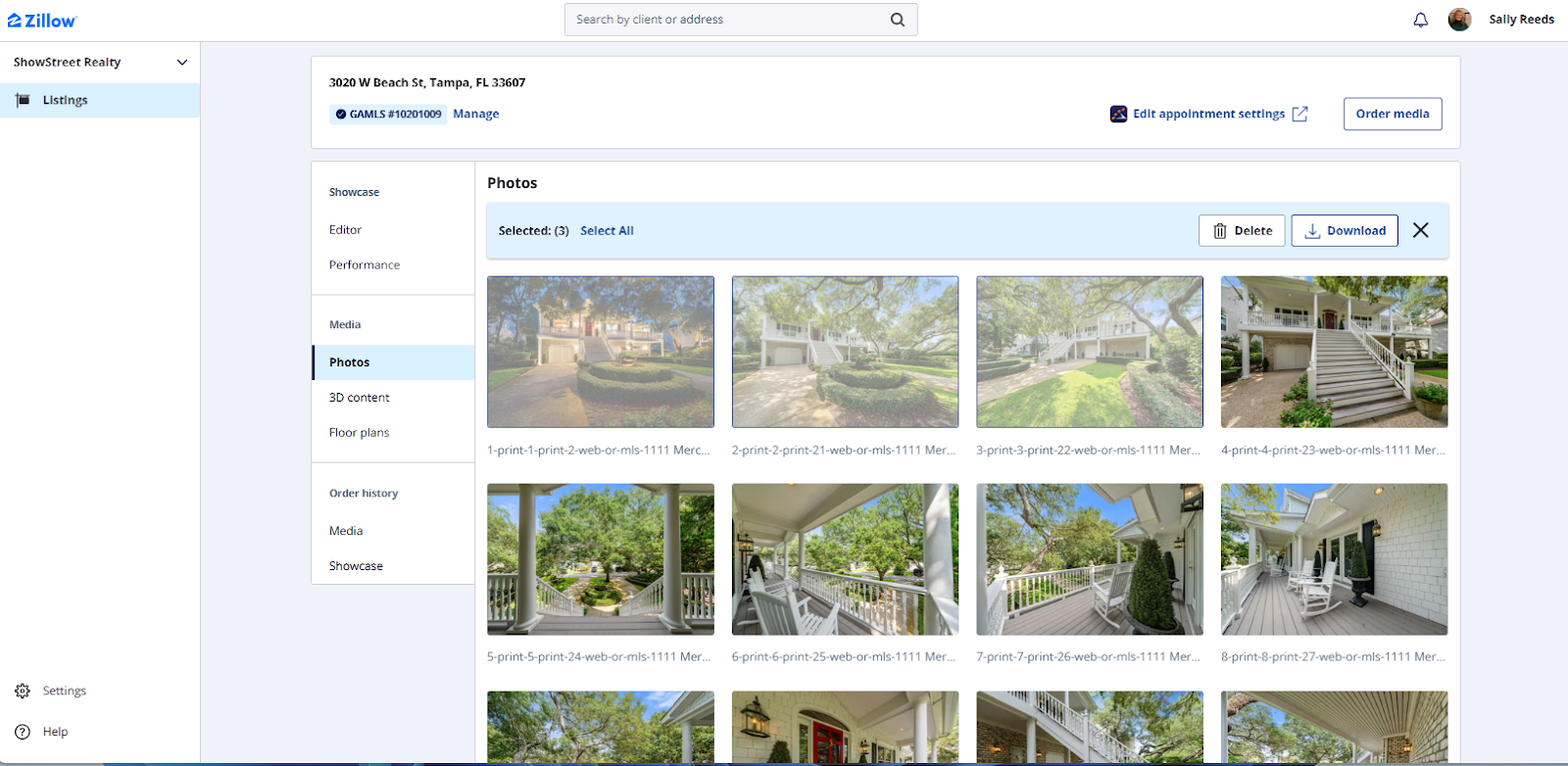Viewport: 1568px width, 766px height.
Task: Deselect the first selected house photo
Action: tap(600, 352)
